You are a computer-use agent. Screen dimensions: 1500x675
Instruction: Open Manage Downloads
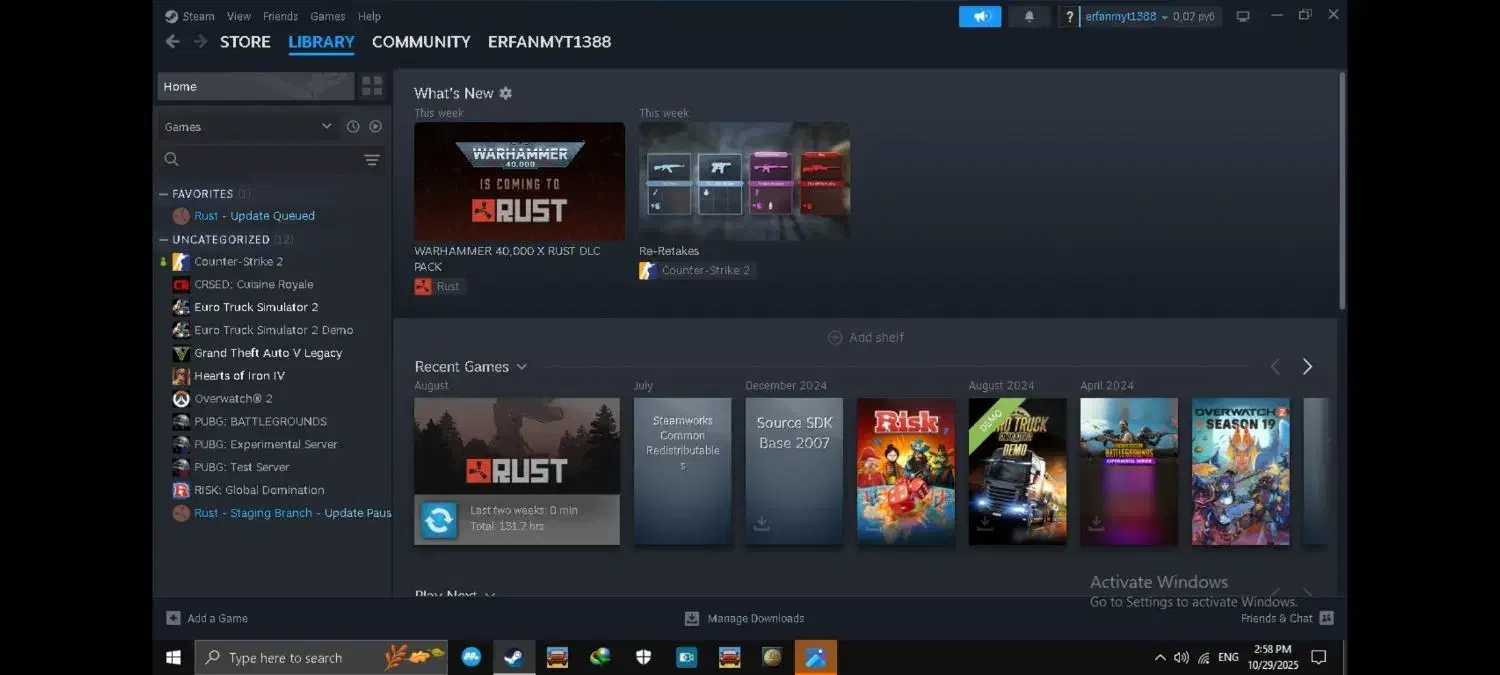click(744, 618)
